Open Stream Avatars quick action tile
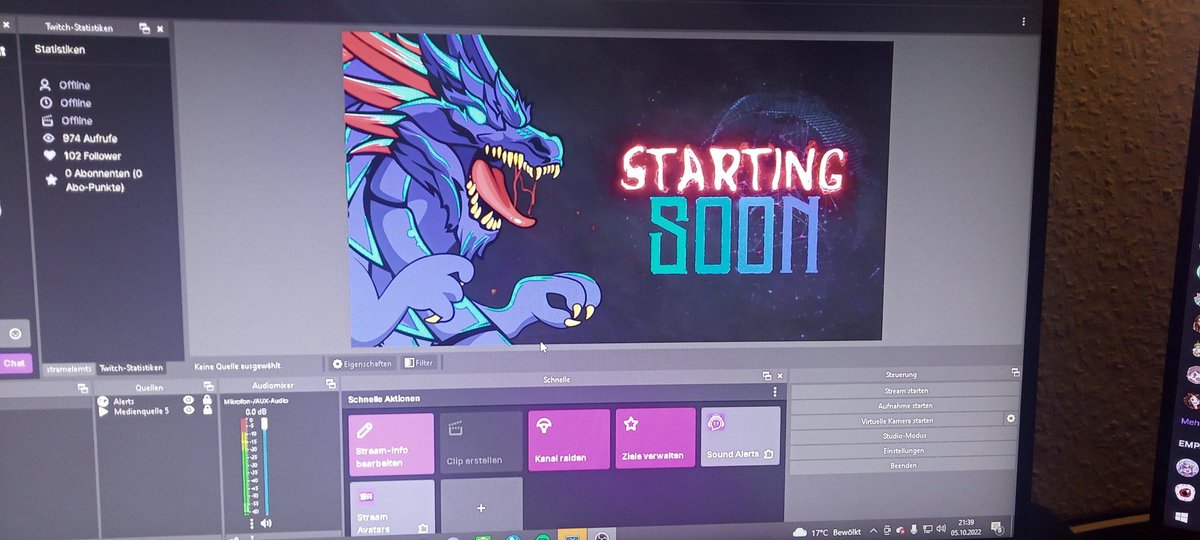This screenshot has height=540, width=1200. 391,506
